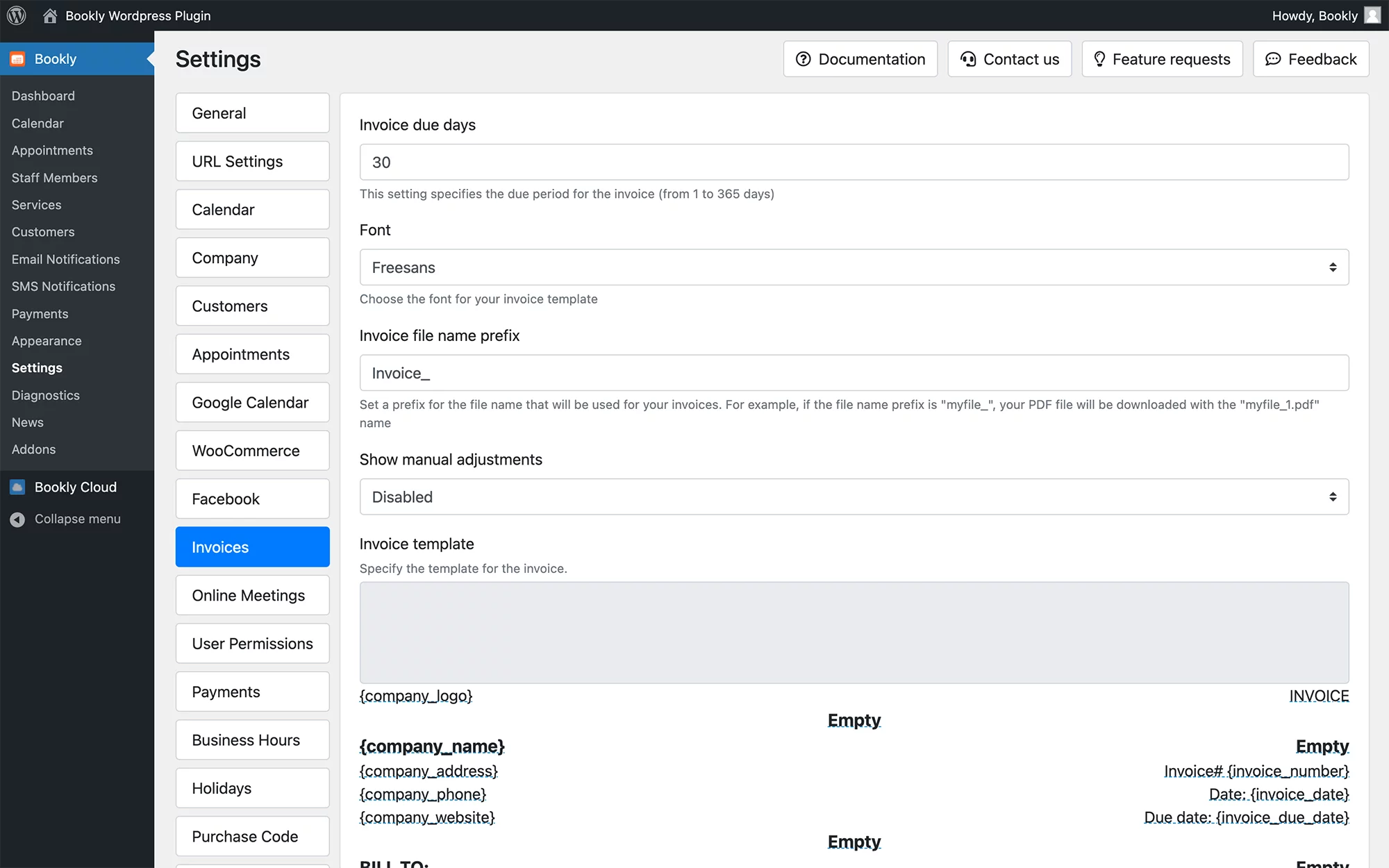Go to Services in the sidebar
Image resolution: width=1389 pixels, height=868 pixels.
click(x=36, y=205)
